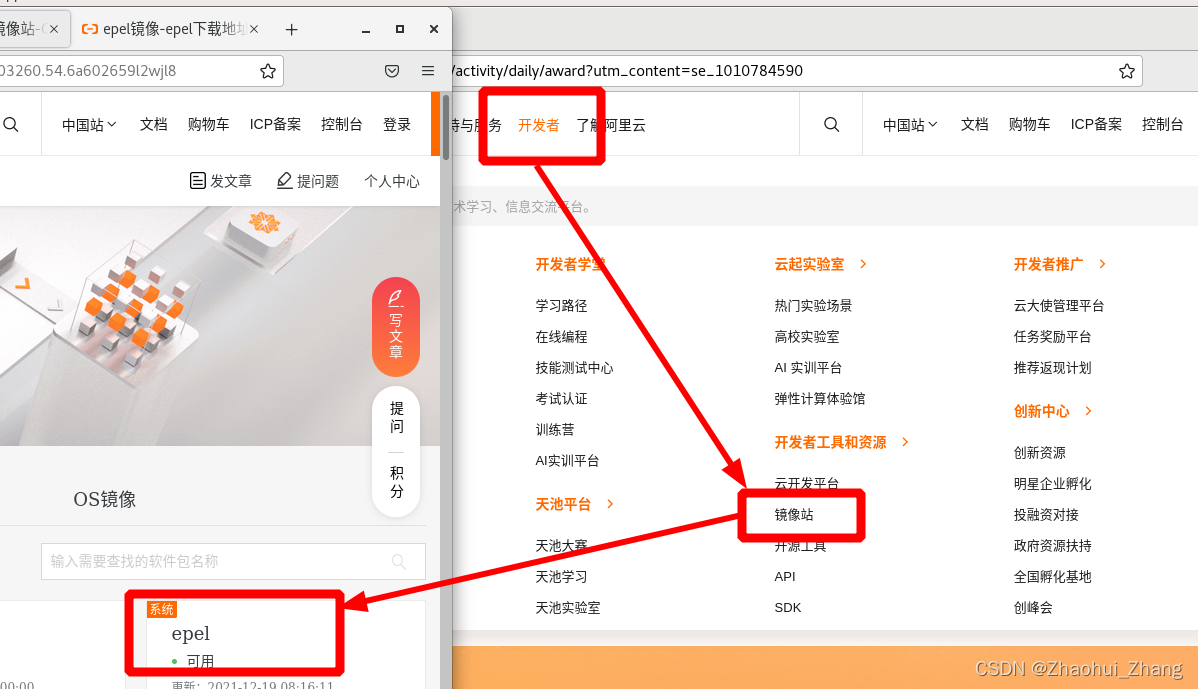Click the orange 写文章 floating button

[396, 326]
